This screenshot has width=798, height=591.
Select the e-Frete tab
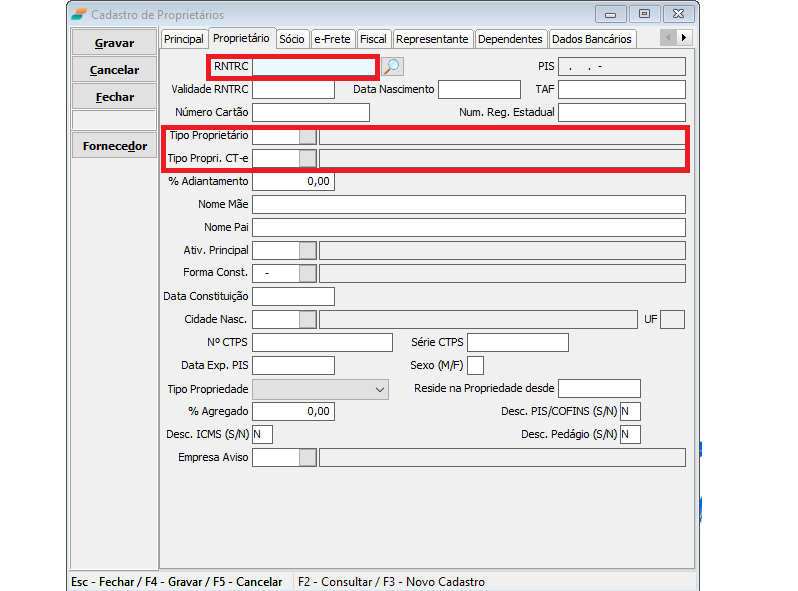coord(332,39)
